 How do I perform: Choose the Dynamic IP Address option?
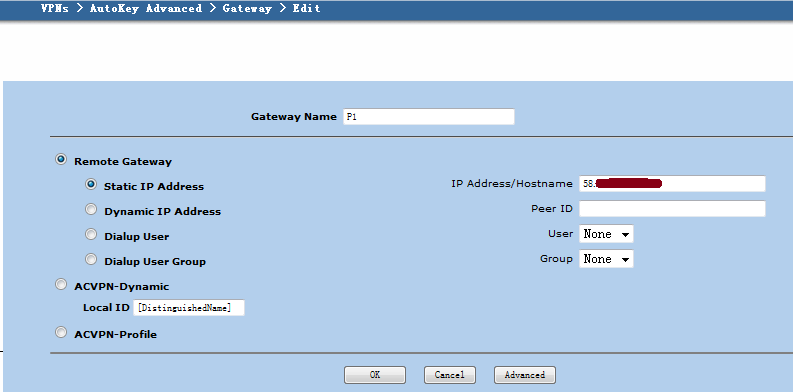[91, 209]
